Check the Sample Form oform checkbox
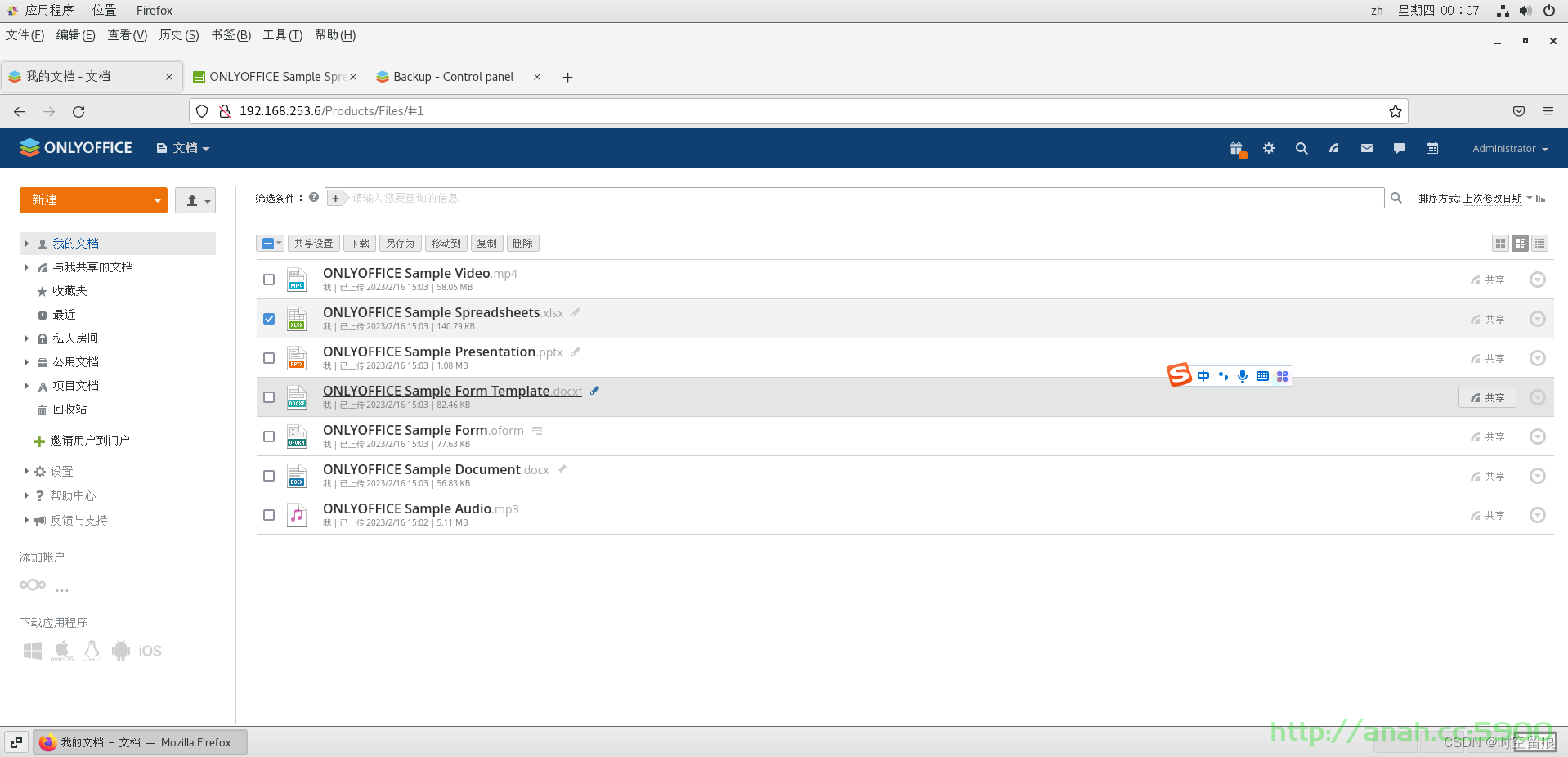 pyautogui.click(x=269, y=437)
